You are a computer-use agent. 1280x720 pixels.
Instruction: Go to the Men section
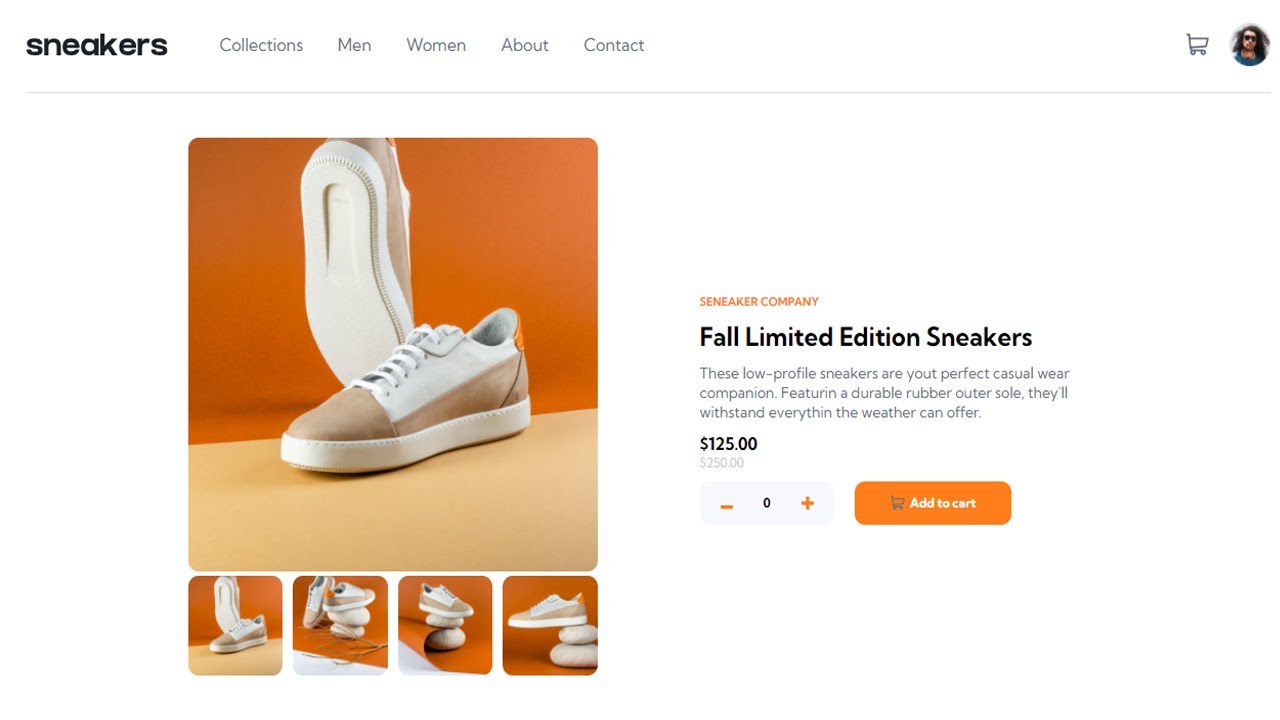pos(354,45)
